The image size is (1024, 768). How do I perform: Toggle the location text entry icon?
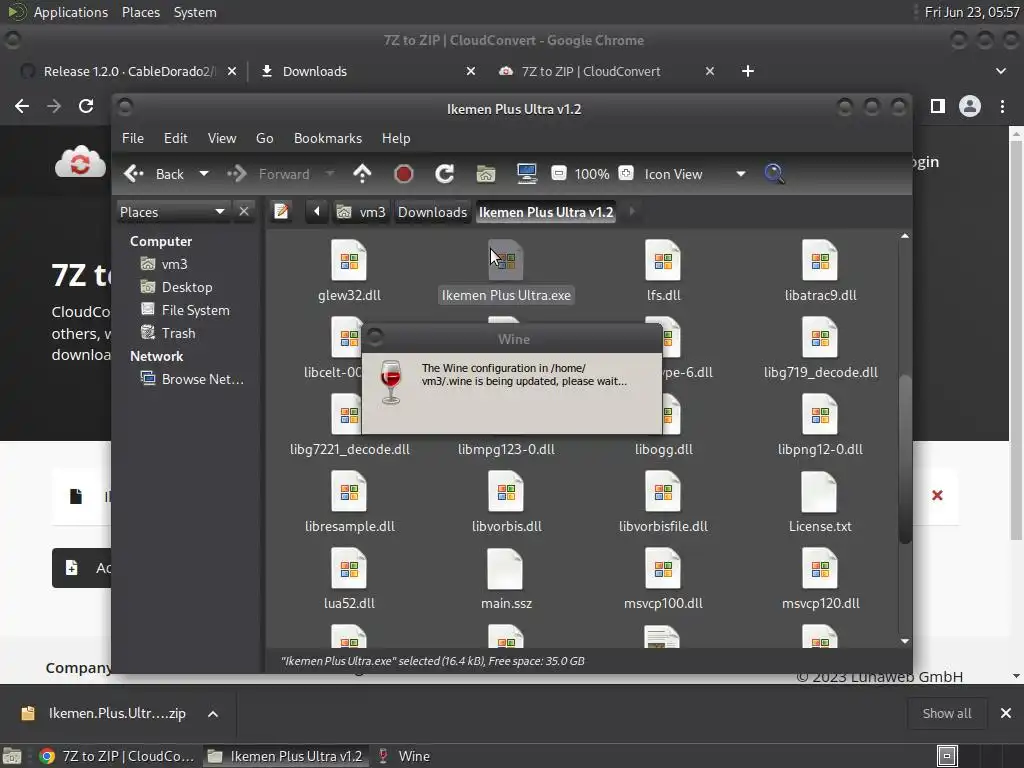(281, 212)
